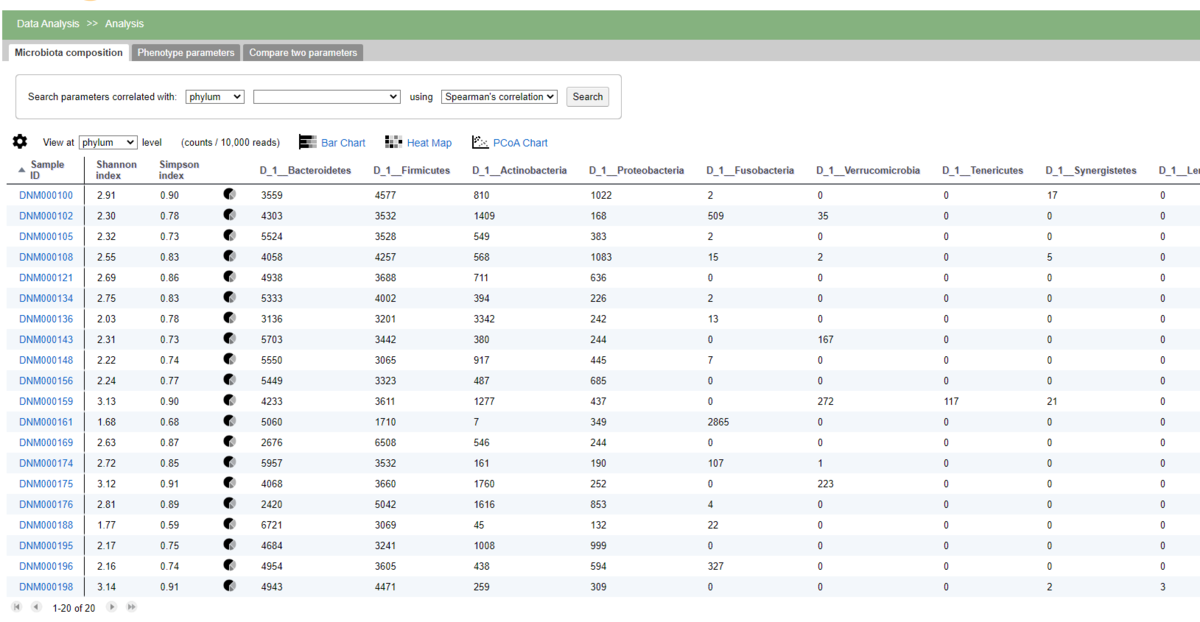This screenshot has height=622, width=1200.
Task: Click the pie chart icon for DNM000188
Action: (230, 524)
